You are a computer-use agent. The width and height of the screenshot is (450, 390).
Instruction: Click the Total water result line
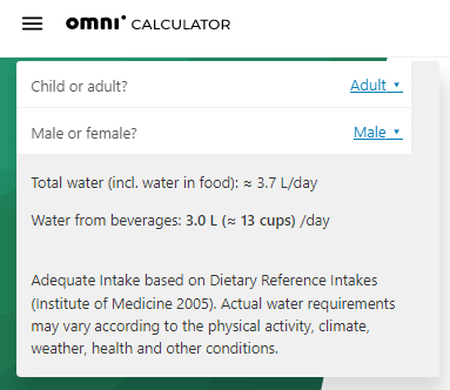click(x=174, y=183)
